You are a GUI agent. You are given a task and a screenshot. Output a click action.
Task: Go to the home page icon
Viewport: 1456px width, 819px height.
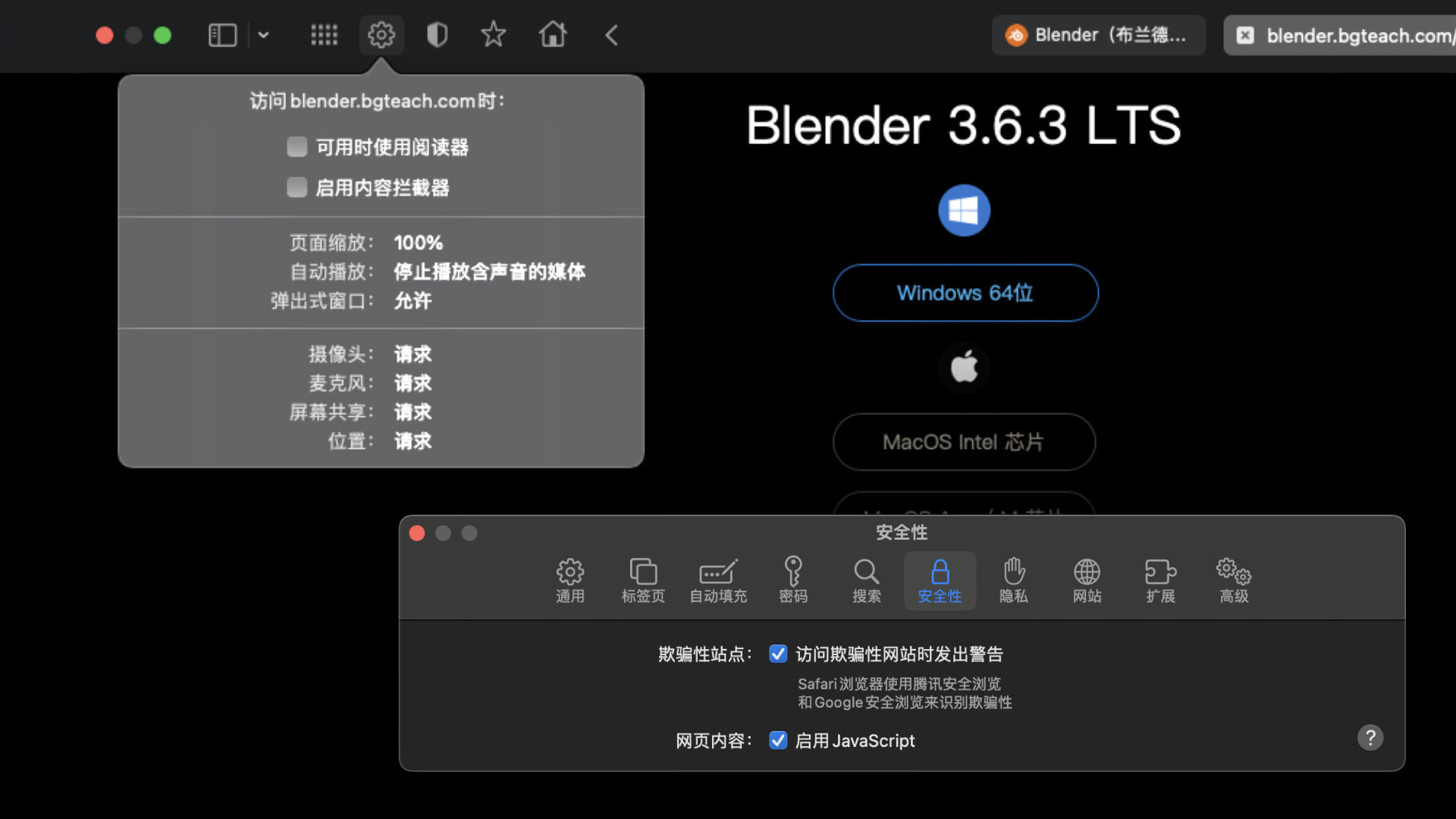(552, 35)
